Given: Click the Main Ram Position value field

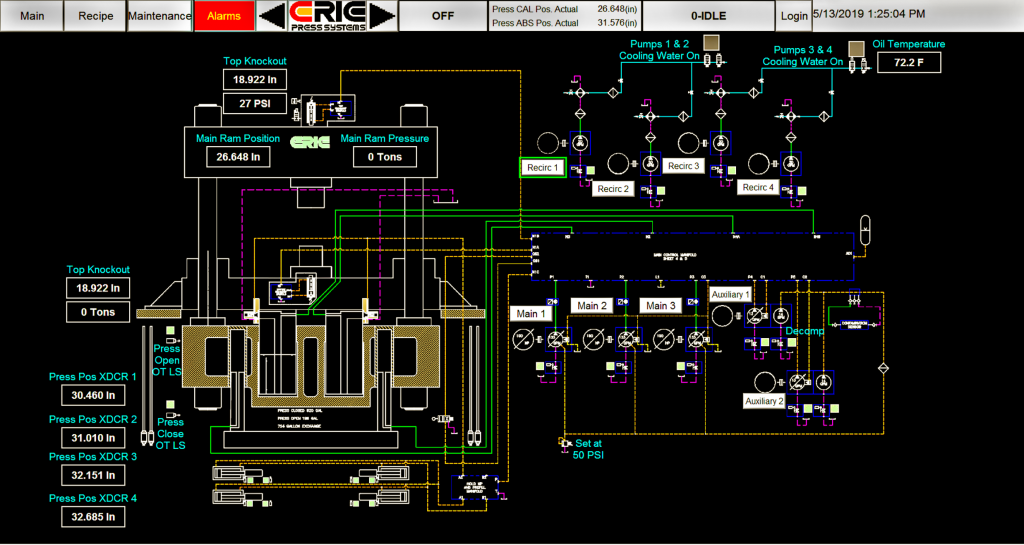Looking at the screenshot, I should tap(238, 156).
